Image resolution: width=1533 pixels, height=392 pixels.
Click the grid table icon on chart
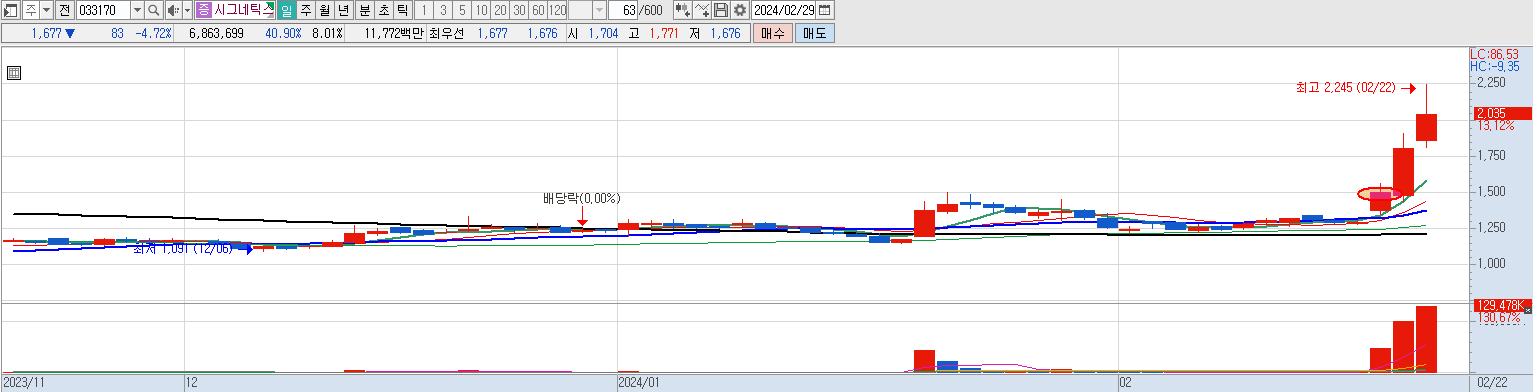14,72
